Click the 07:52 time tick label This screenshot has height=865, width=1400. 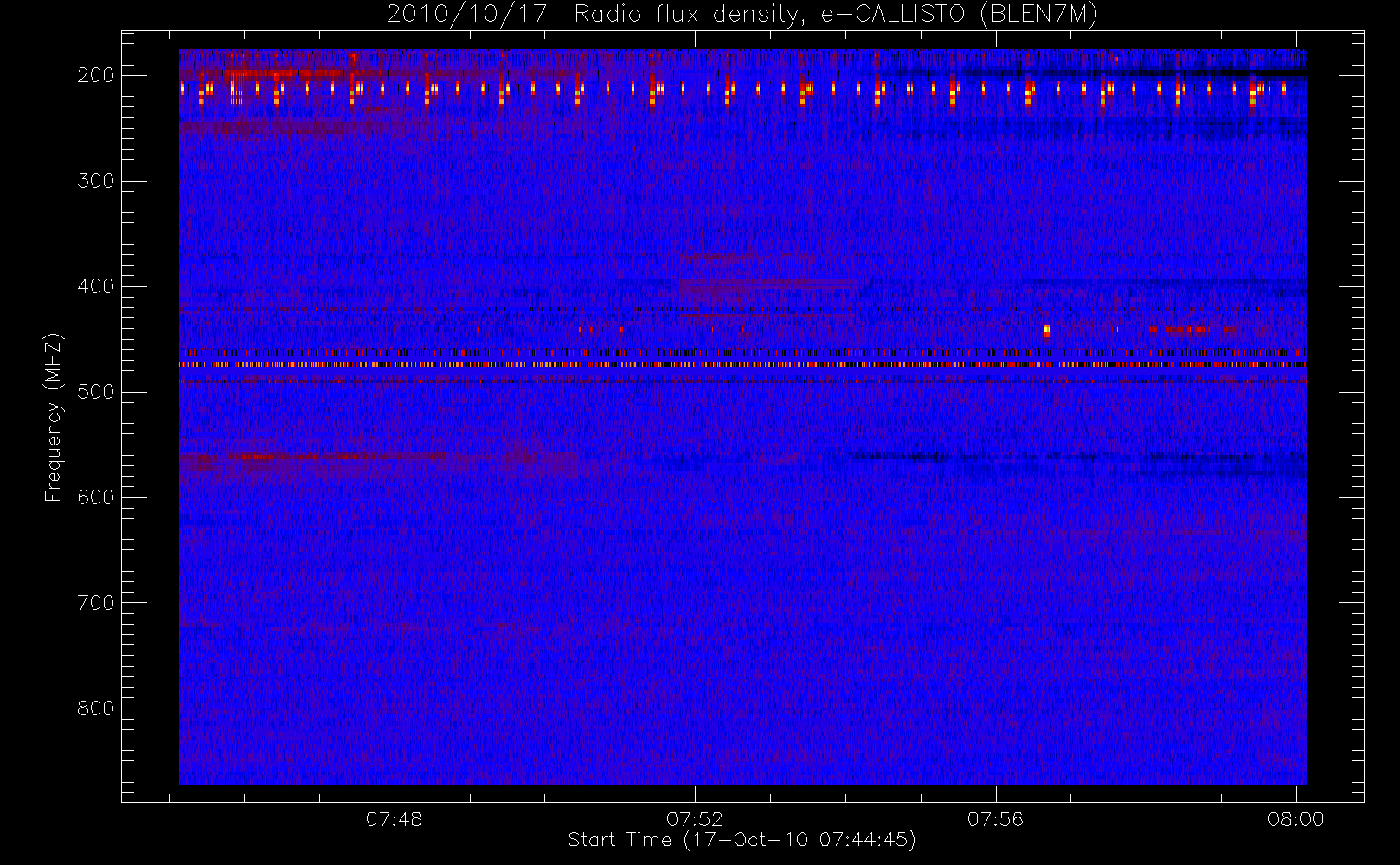click(695, 819)
